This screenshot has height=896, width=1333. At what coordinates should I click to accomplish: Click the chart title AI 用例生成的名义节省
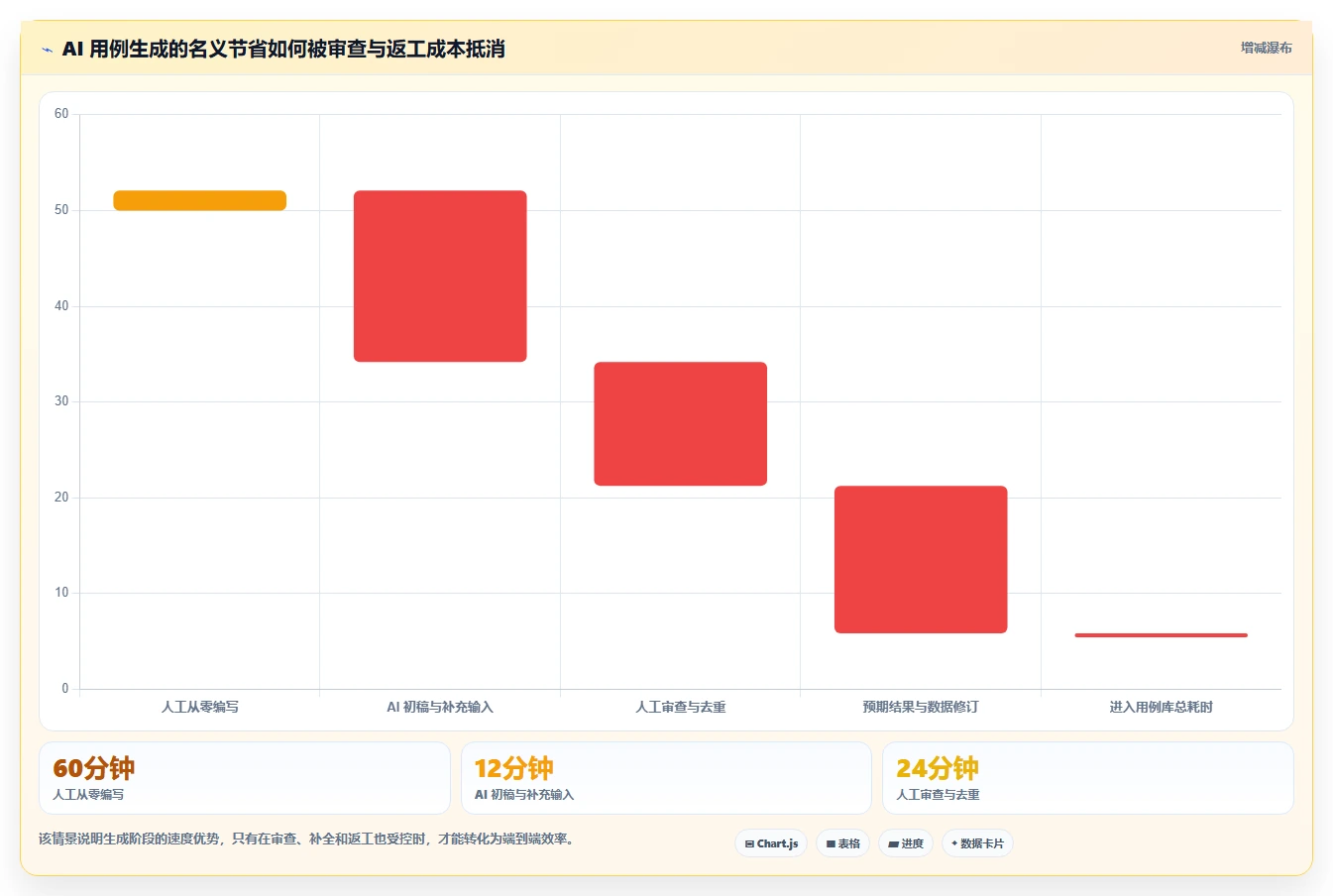[283, 49]
